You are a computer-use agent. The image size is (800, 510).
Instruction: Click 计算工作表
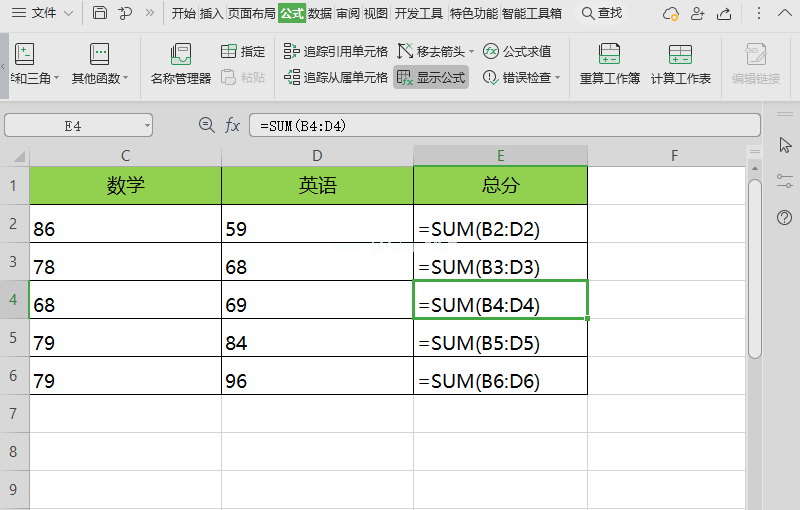pyautogui.click(x=681, y=64)
